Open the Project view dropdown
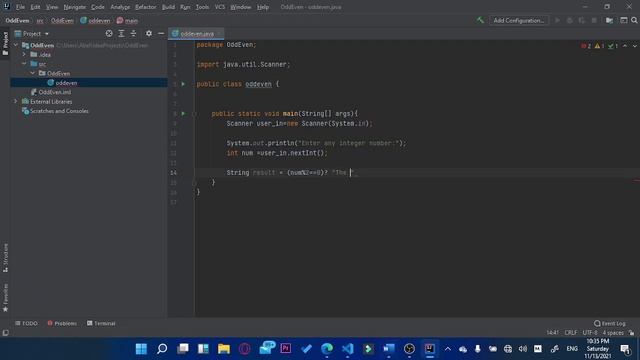 (32, 33)
